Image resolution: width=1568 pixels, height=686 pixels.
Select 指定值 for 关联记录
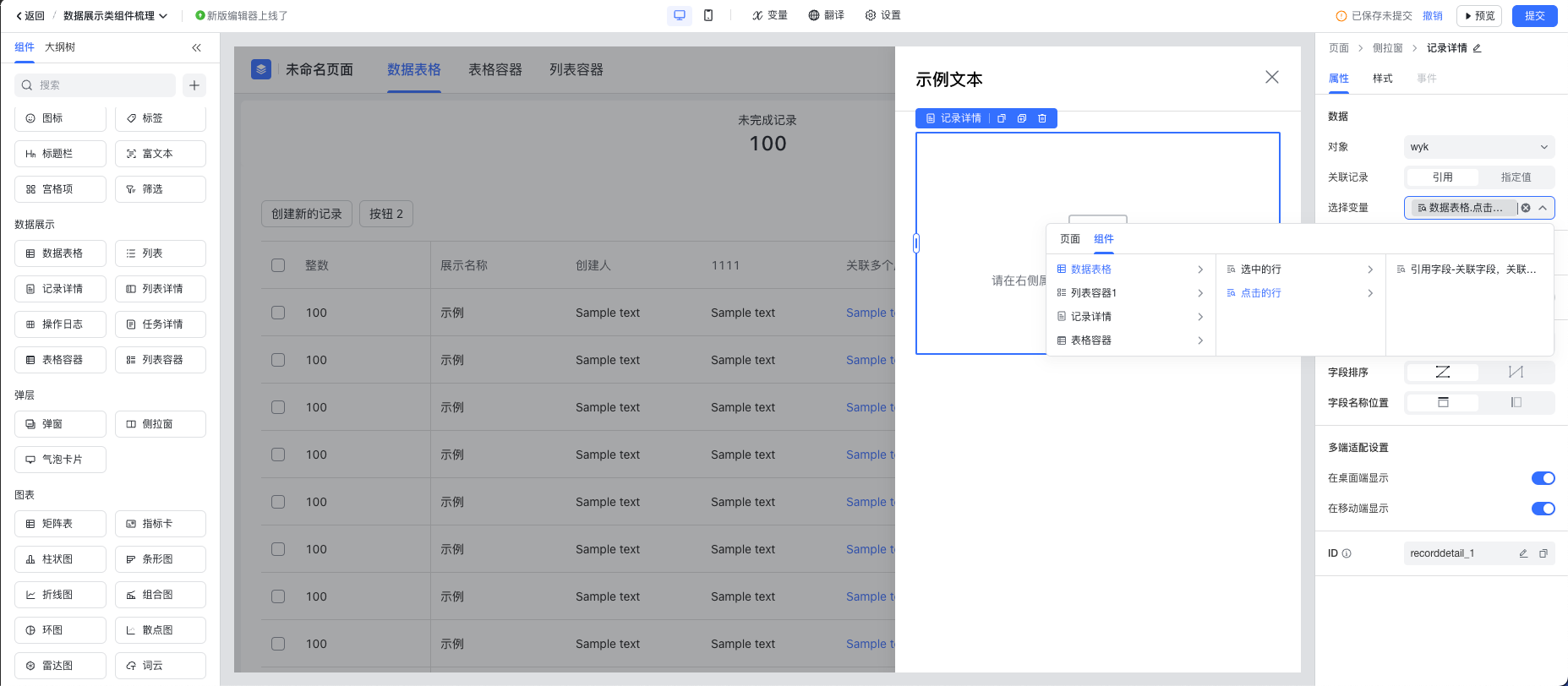[x=1516, y=177]
